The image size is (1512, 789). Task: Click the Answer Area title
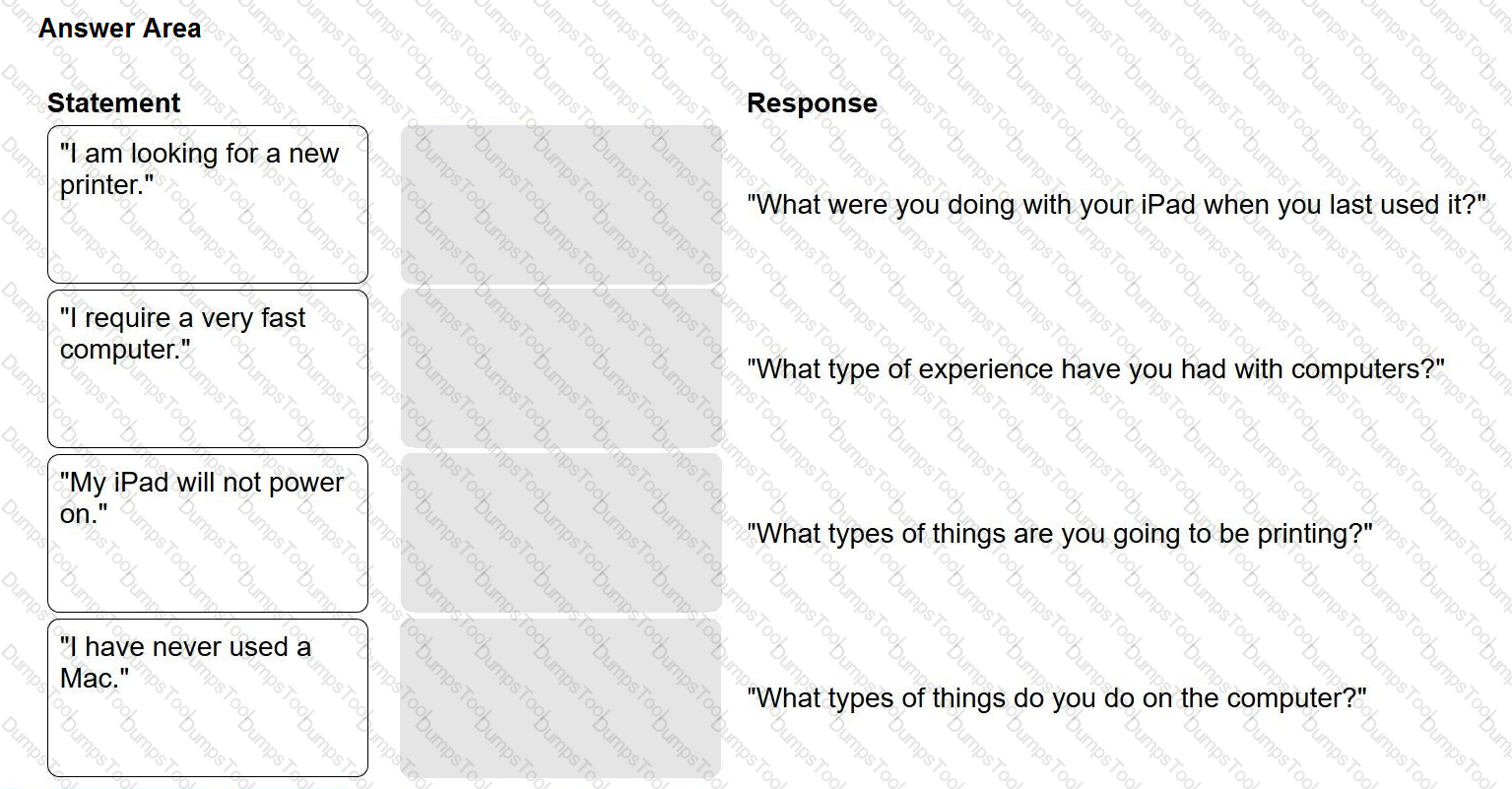tap(120, 29)
